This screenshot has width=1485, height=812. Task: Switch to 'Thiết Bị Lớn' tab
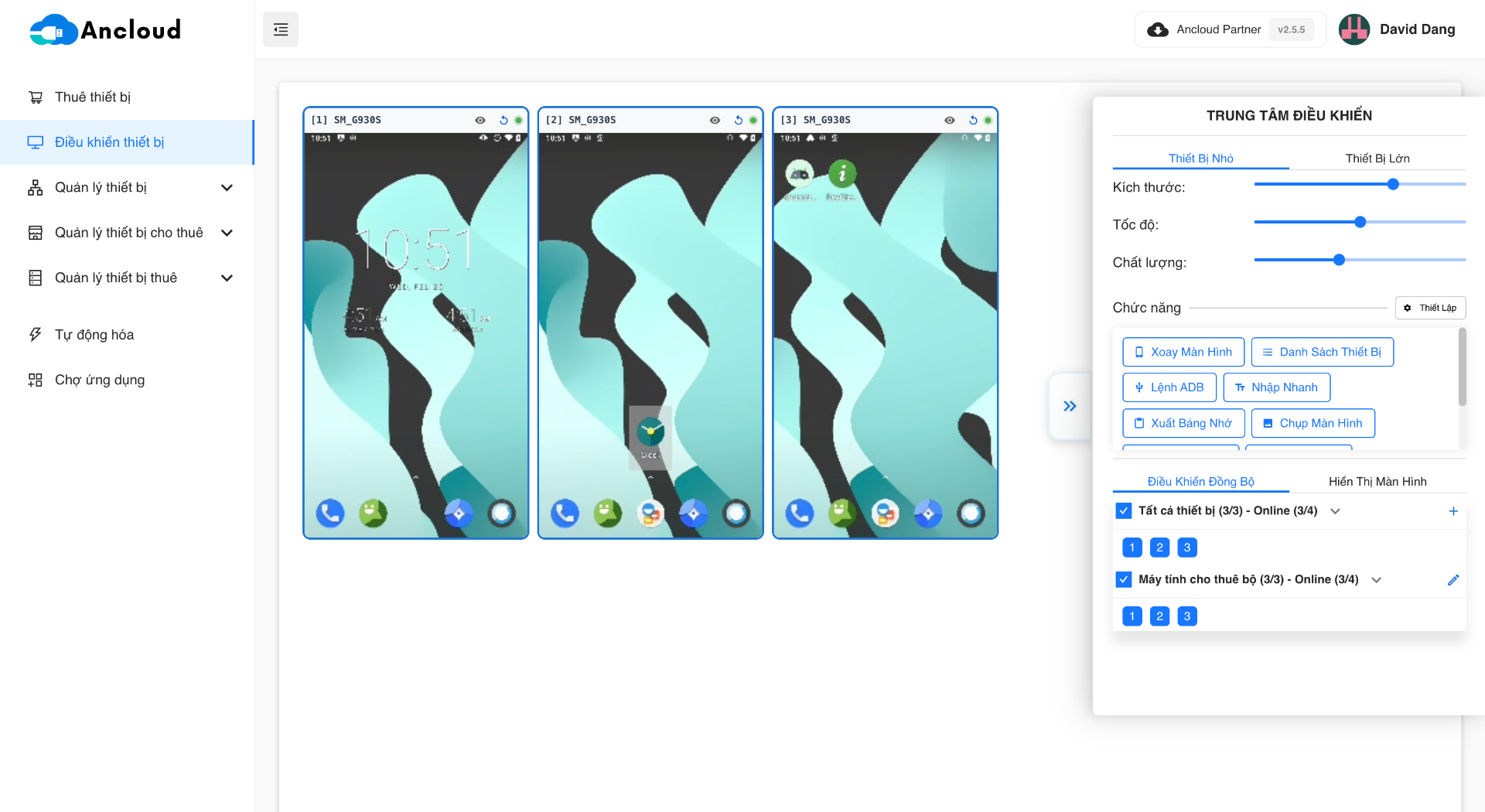click(1377, 159)
